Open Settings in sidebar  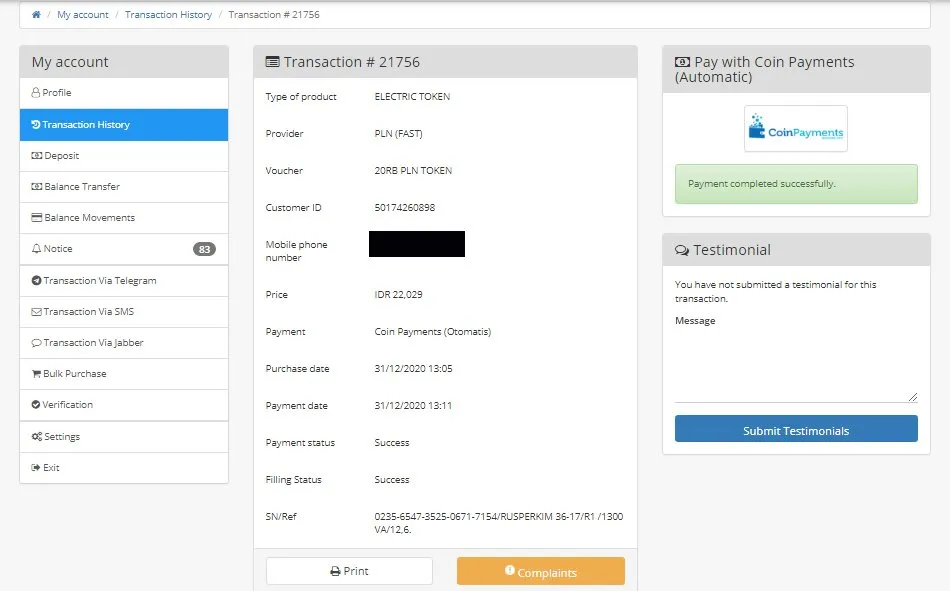[x=124, y=436]
